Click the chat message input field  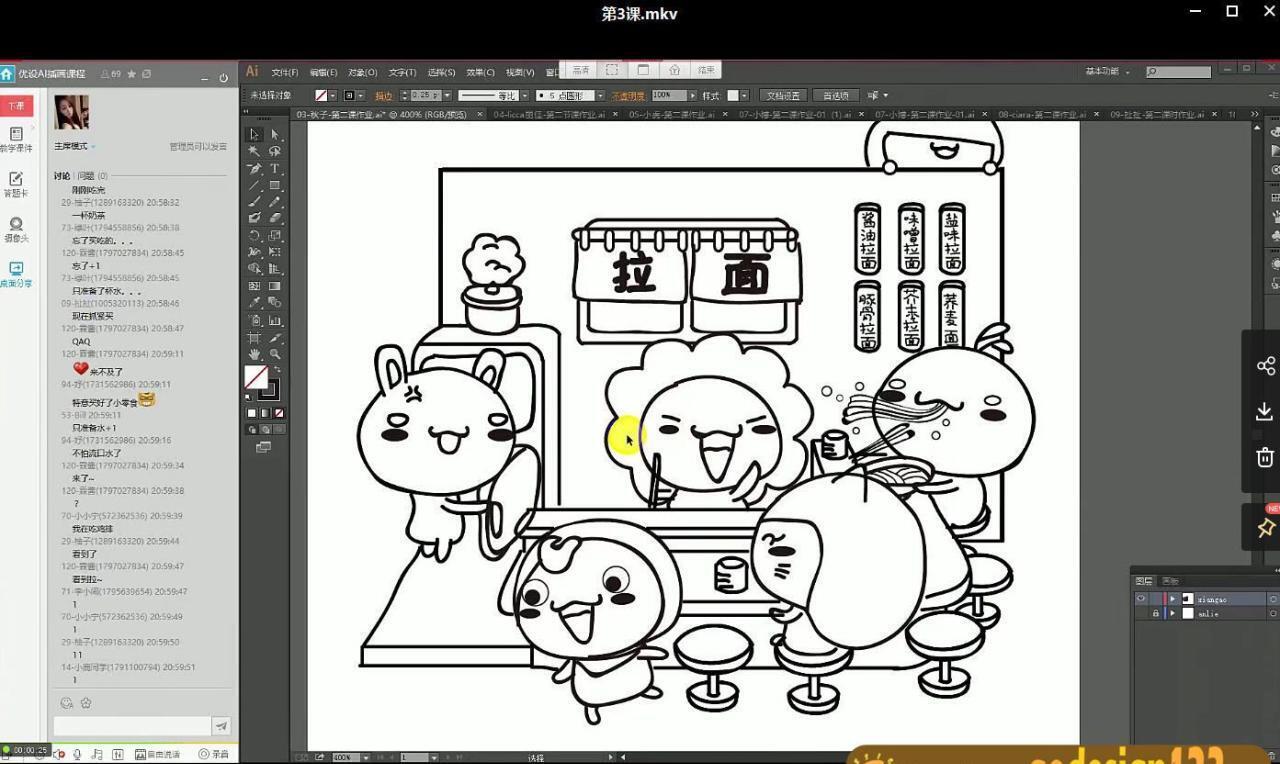(x=132, y=726)
